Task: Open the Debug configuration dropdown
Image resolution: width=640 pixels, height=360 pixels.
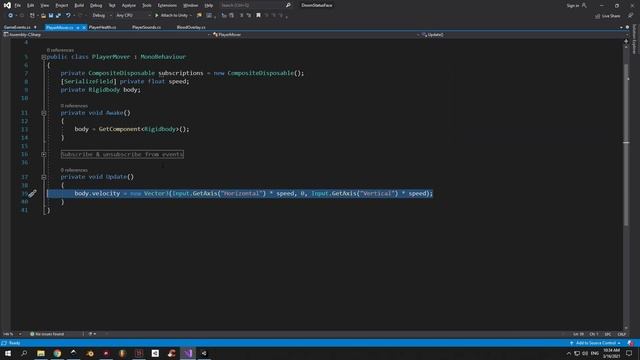Action: (102, 16)
